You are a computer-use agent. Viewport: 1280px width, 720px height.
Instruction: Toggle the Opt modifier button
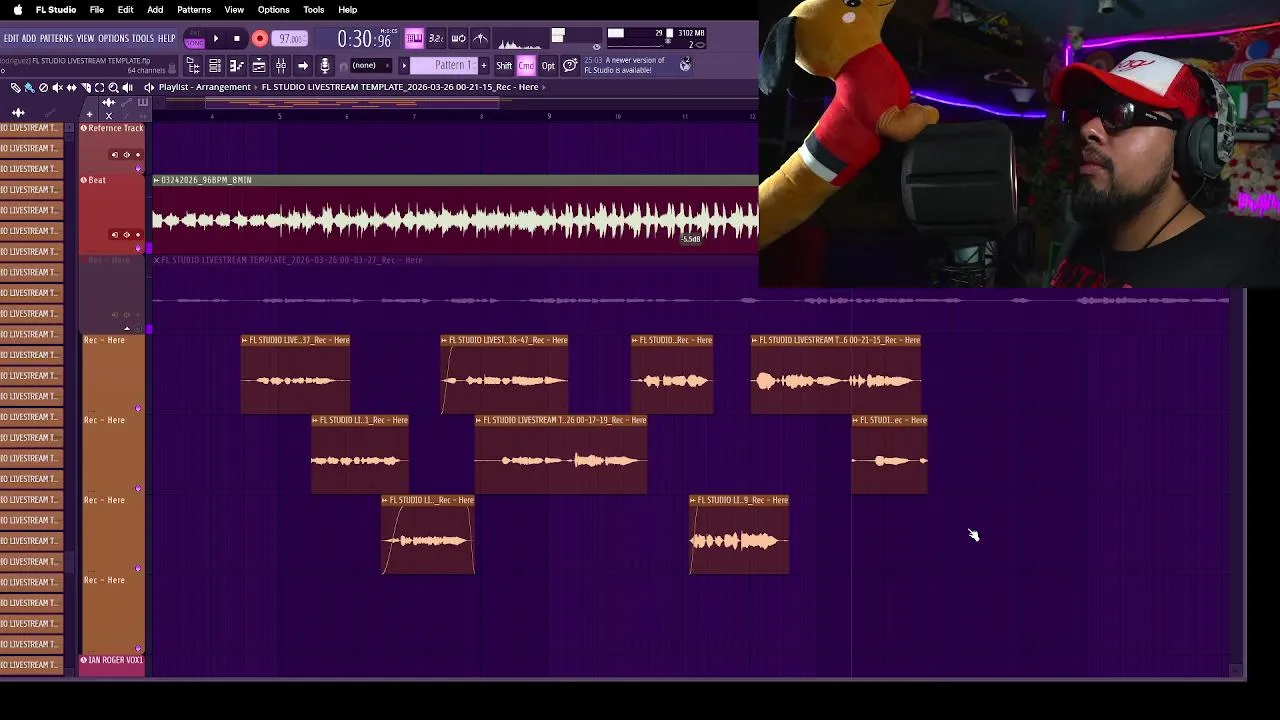548,65
